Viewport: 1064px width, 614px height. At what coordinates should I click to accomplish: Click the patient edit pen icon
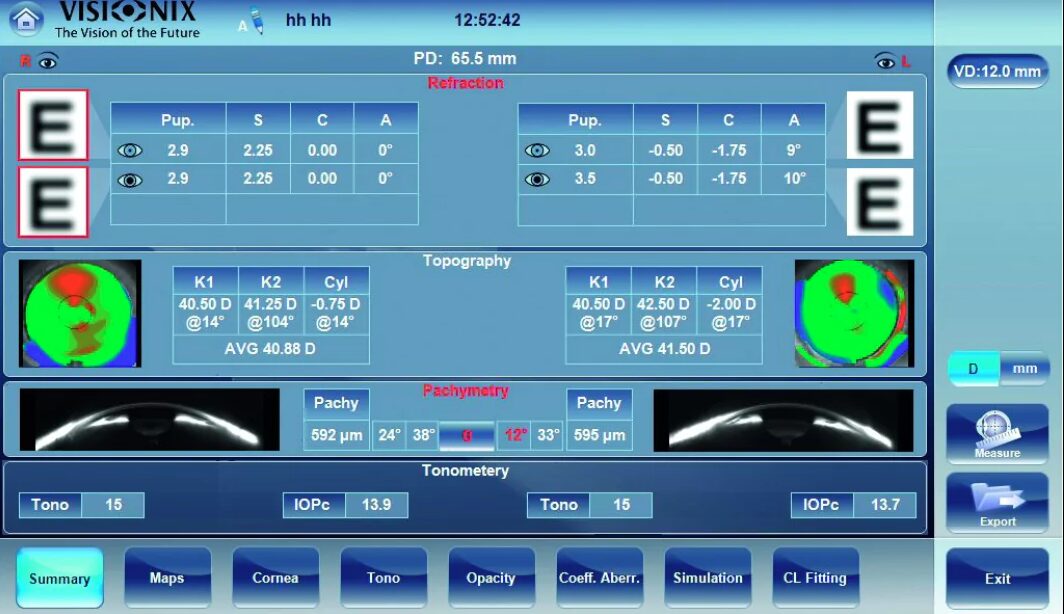[254, 22]
